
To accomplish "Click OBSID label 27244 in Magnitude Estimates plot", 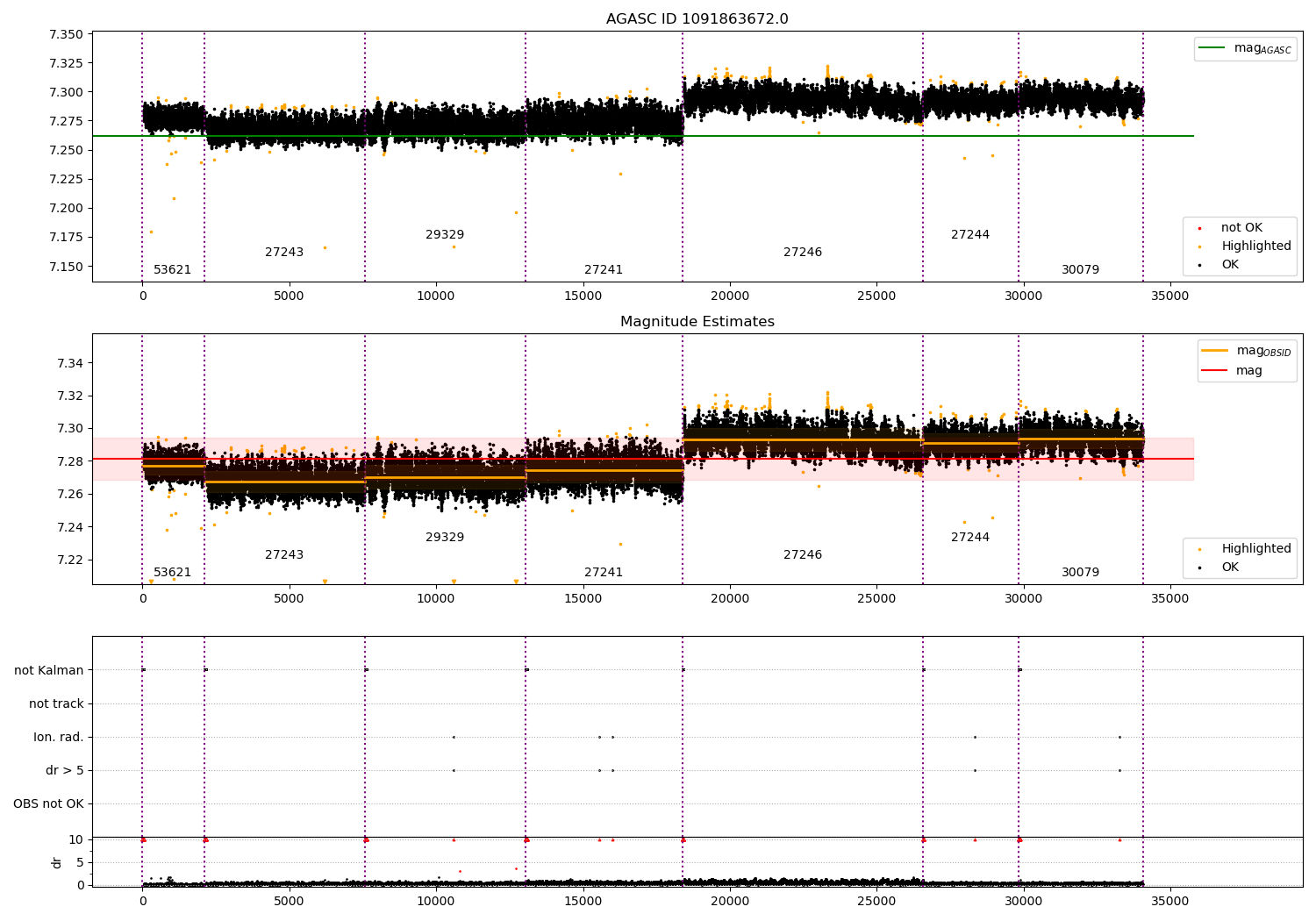I will point(970,537).
